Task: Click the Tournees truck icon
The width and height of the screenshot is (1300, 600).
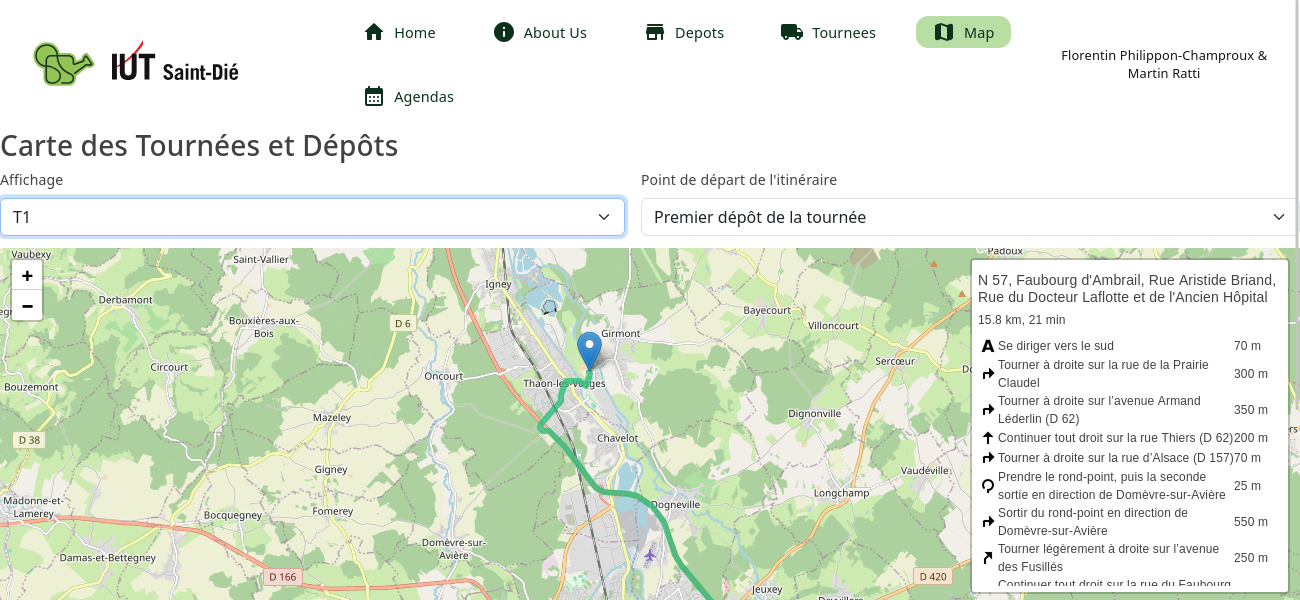Action: (x=792, y=32)
